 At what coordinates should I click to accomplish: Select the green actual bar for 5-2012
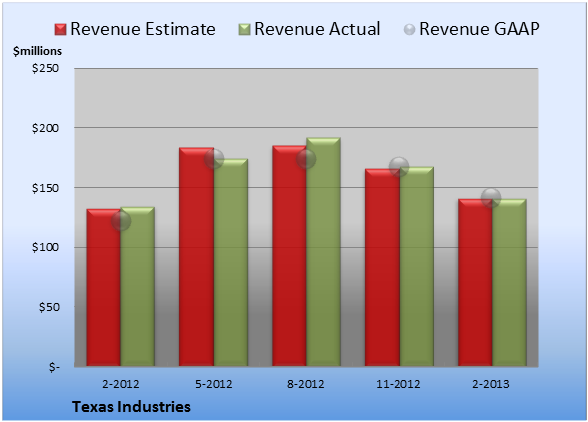click(x=231, y=262)
